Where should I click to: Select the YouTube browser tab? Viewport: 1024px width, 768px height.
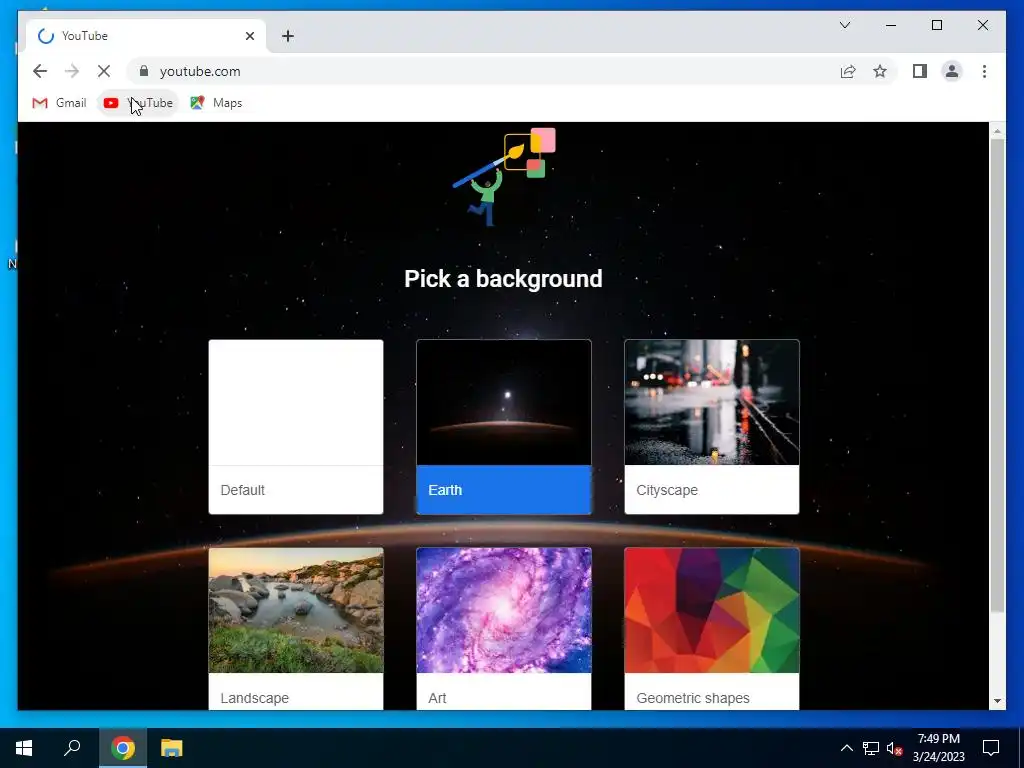pos(146,36)
